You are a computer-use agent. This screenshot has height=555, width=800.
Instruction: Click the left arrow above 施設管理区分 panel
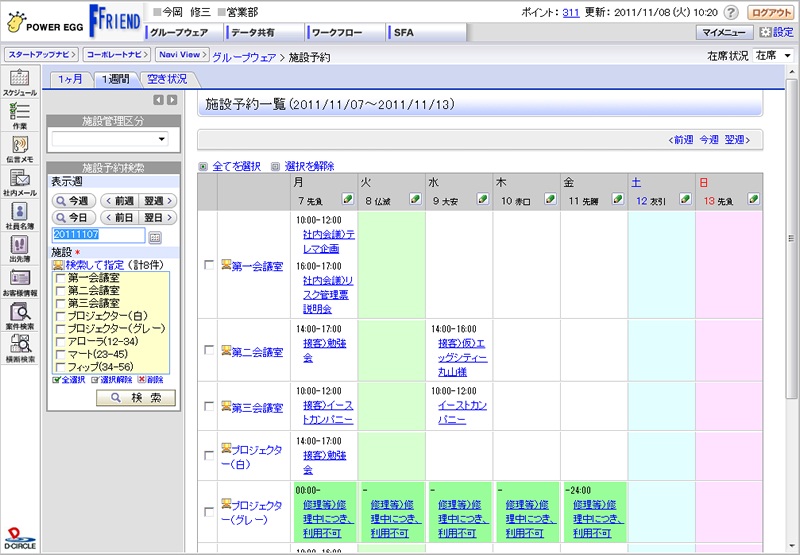[x=159, y=100]
